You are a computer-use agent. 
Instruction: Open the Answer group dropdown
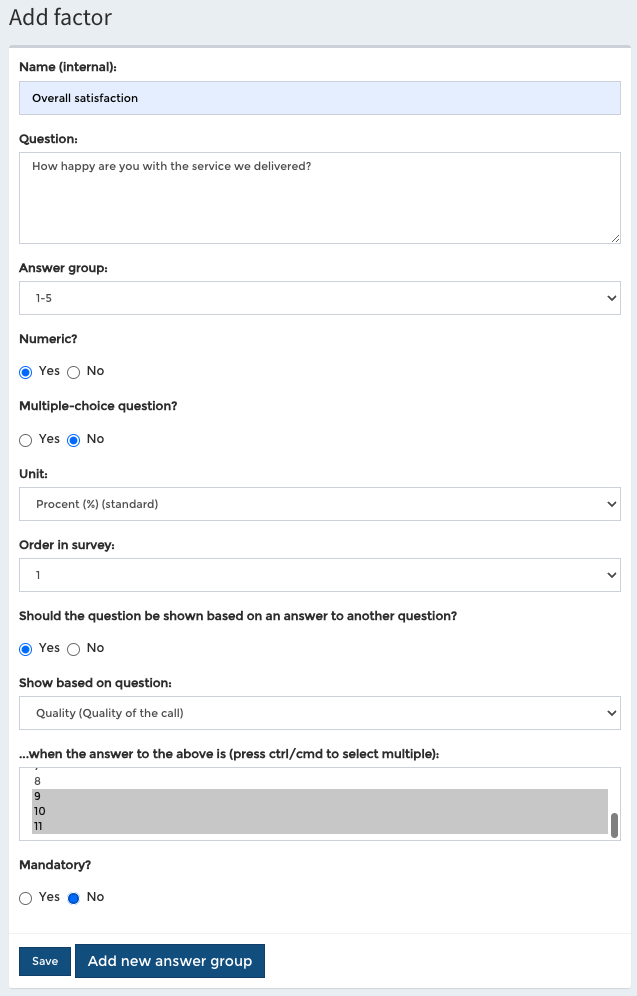tap(319, 298)
